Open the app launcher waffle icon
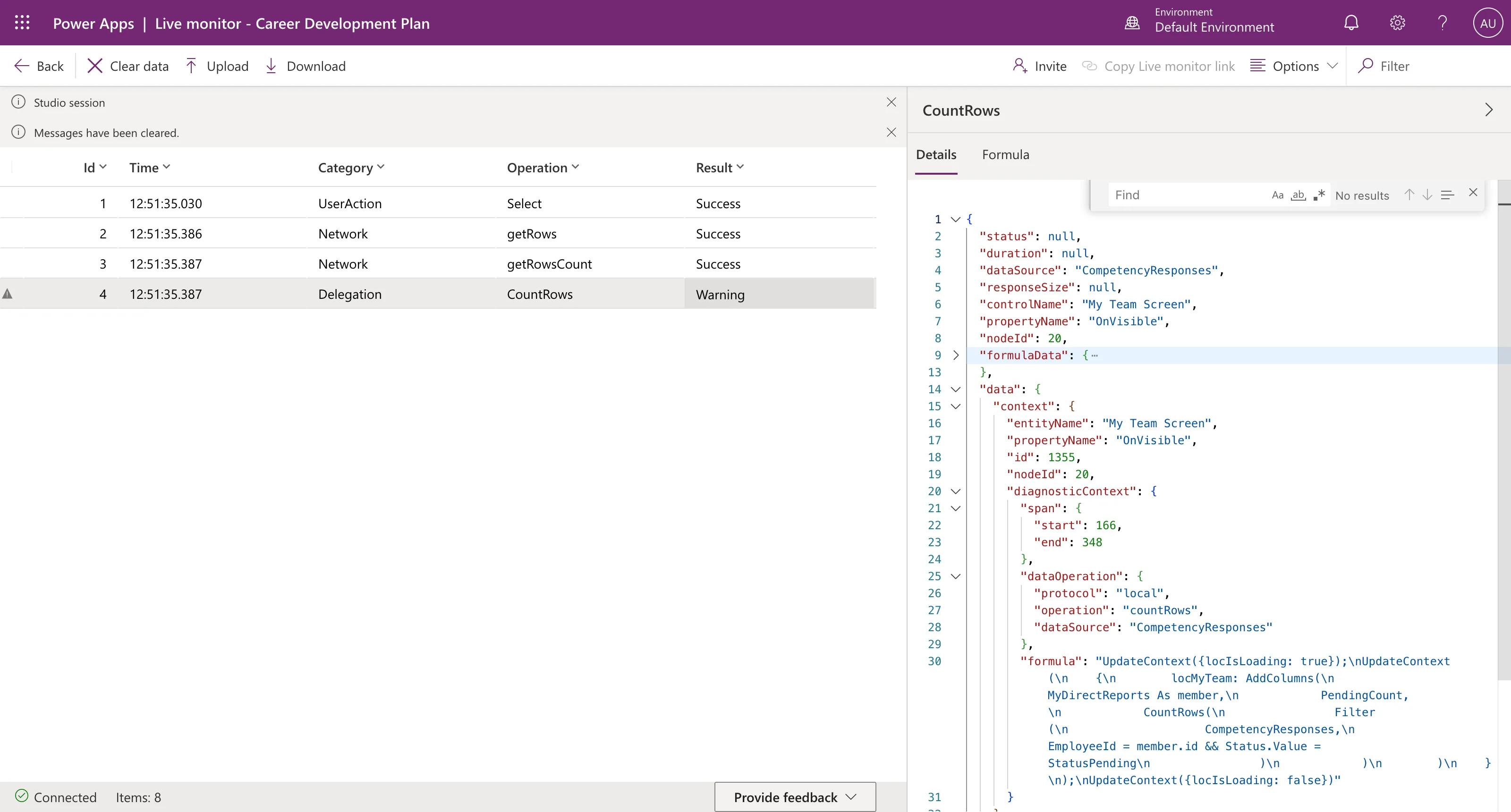1511x812 pixels. click(22, 23)
